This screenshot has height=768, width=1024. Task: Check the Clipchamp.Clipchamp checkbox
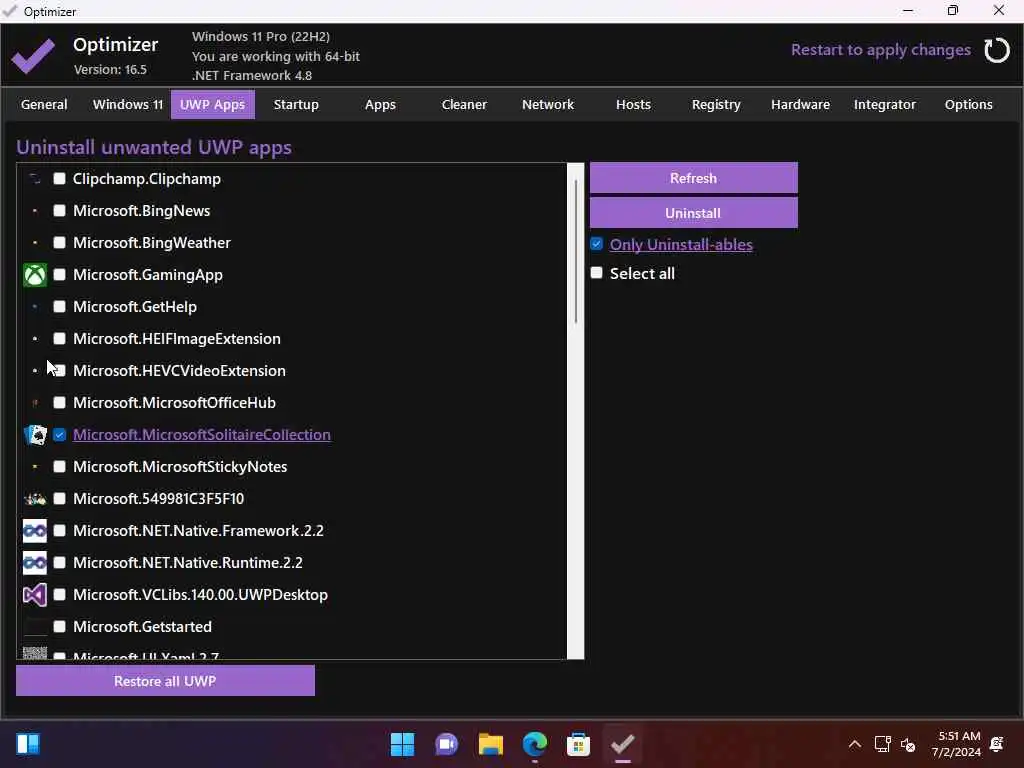pos(59,179)
